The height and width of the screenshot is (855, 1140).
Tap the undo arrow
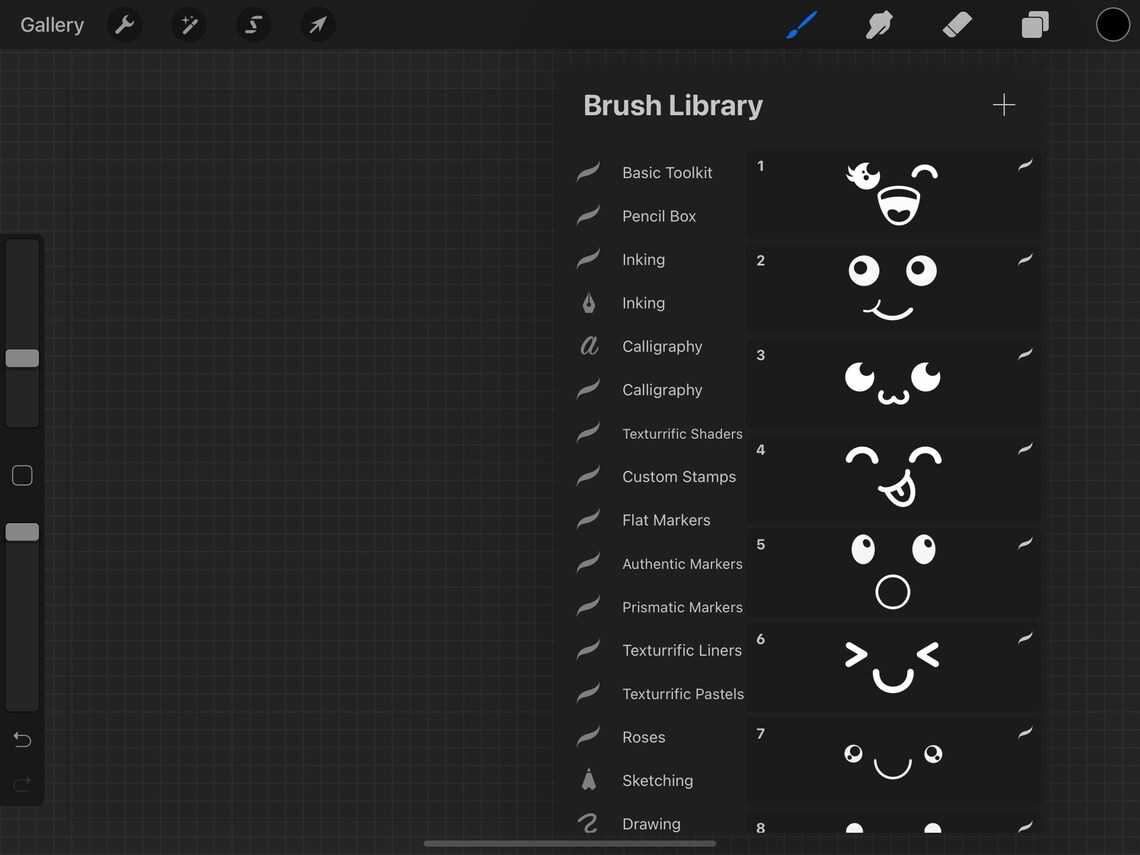21,740
